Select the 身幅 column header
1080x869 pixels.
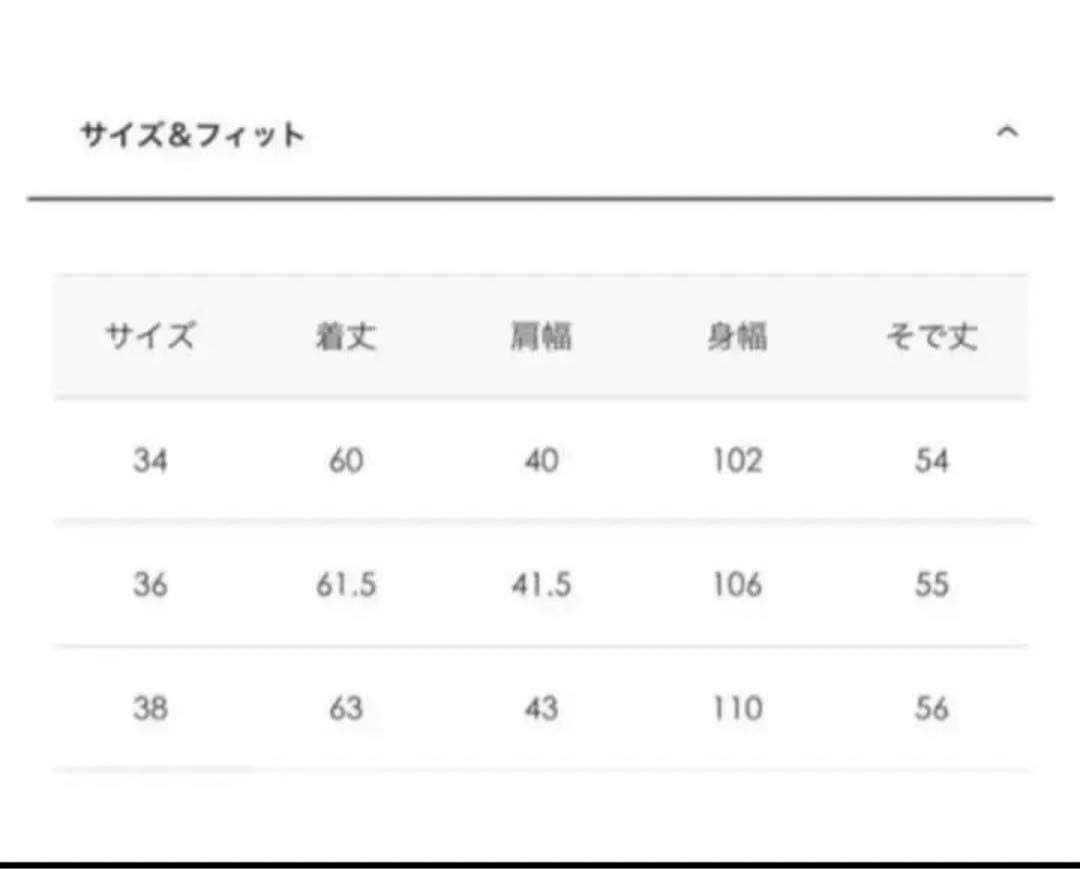point(737,337)
